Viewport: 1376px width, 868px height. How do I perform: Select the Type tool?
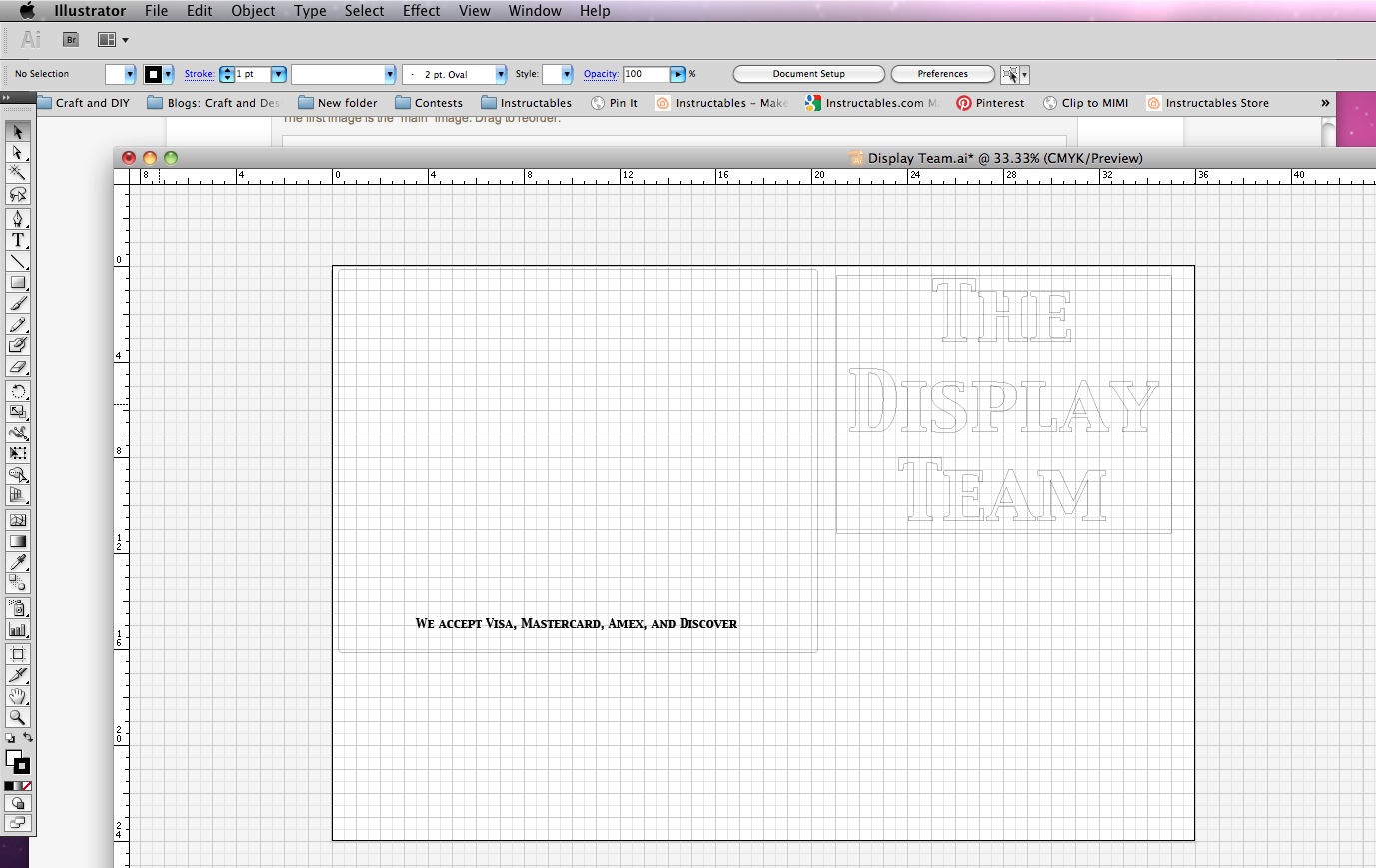pos(17,240)
